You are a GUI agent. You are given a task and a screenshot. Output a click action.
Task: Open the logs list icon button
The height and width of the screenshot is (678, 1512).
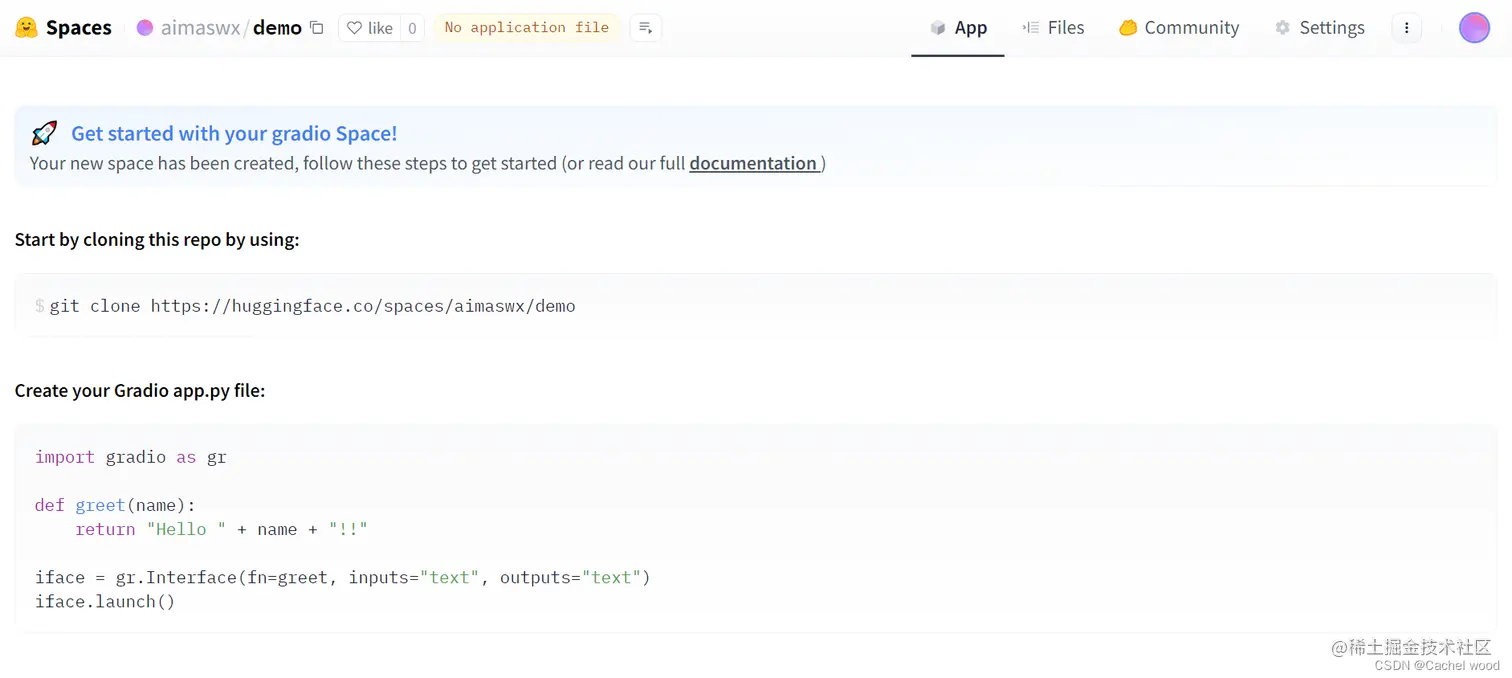coord(646,28)
